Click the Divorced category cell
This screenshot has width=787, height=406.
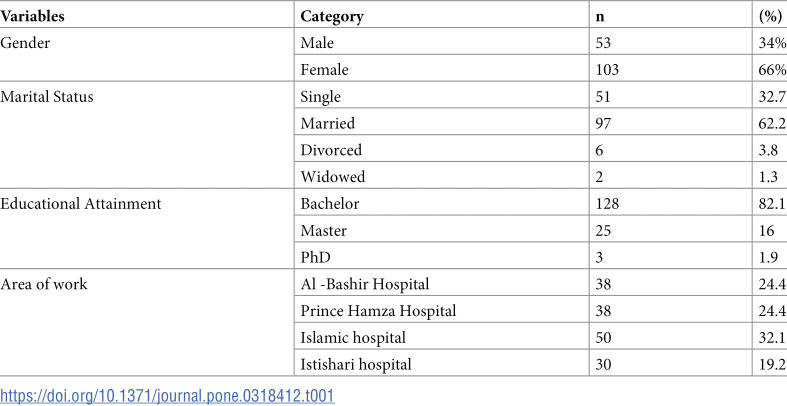[331, 150]
